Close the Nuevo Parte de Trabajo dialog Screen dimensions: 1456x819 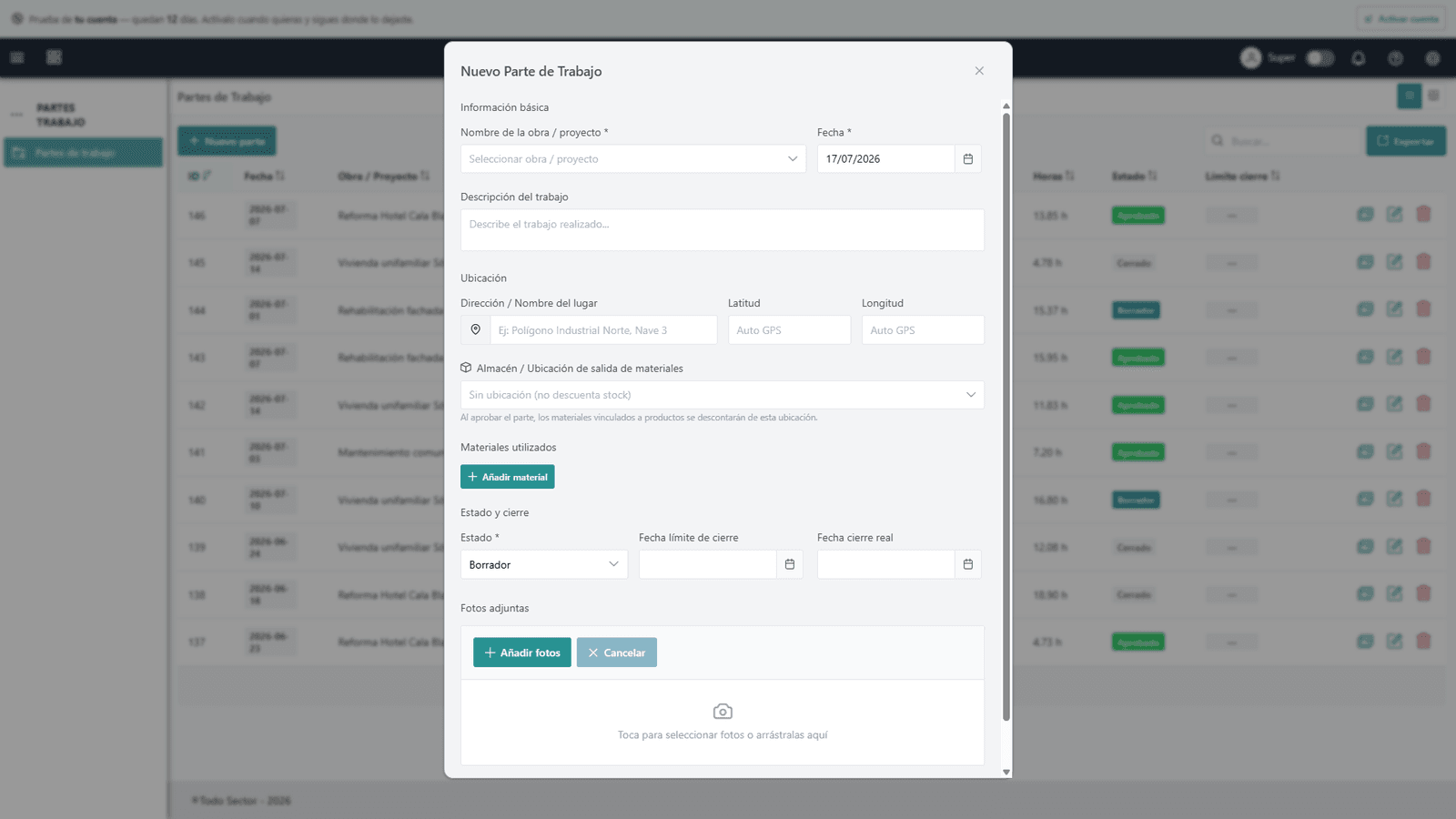point(979,71)
